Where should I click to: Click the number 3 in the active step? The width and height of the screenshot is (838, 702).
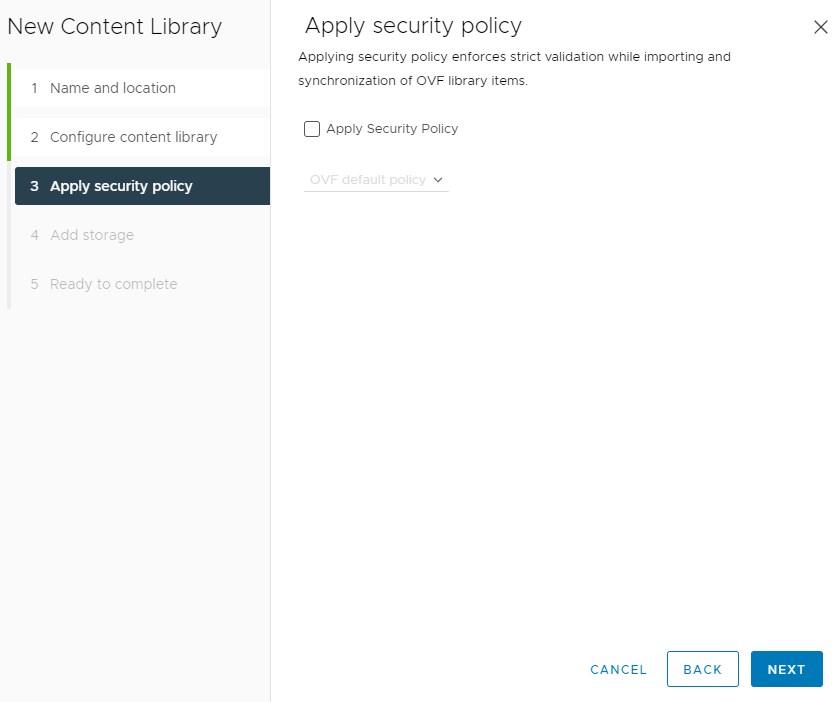pos(34,186)
